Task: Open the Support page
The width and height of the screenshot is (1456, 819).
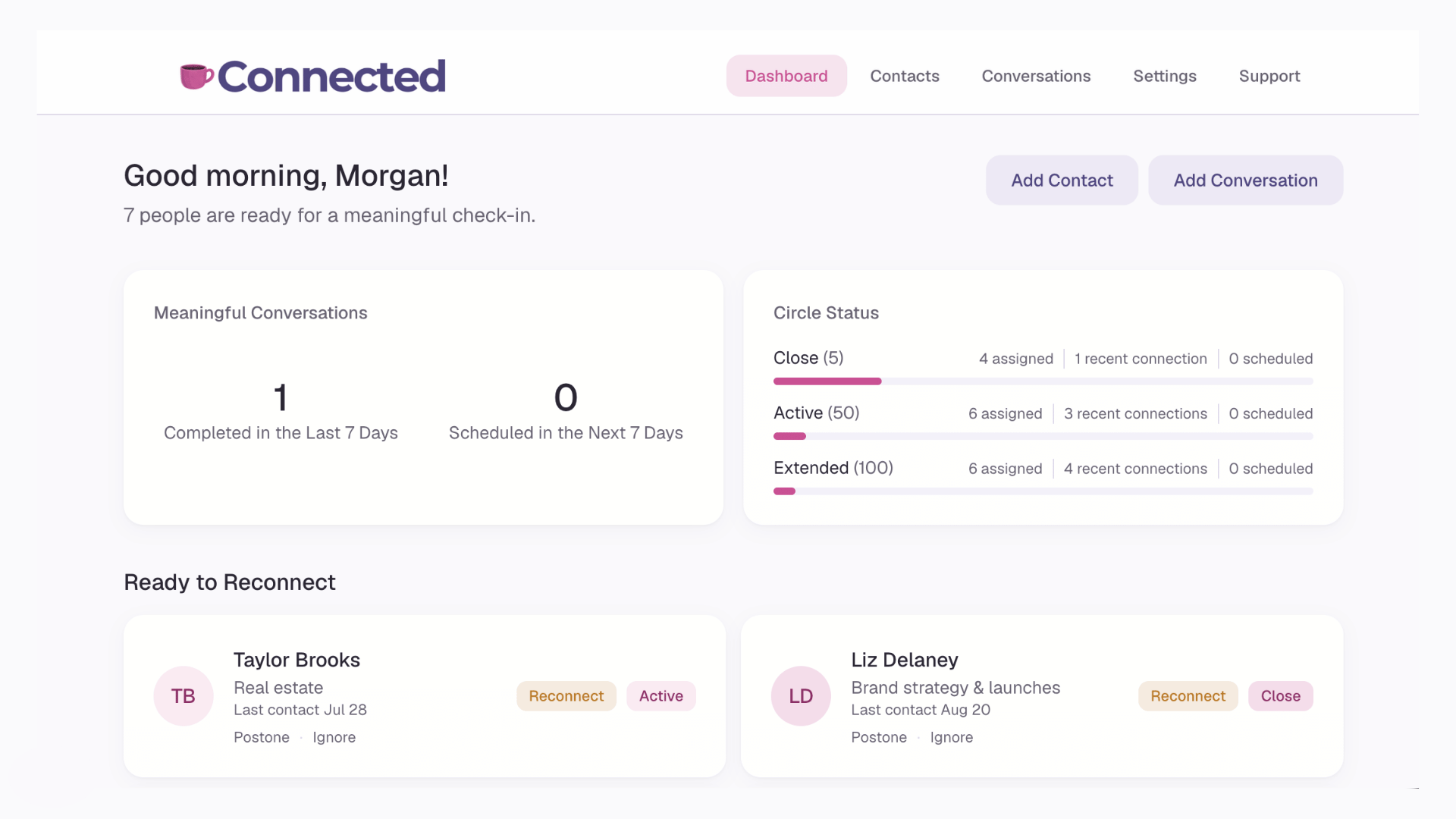Action: tap(1269, 76)
